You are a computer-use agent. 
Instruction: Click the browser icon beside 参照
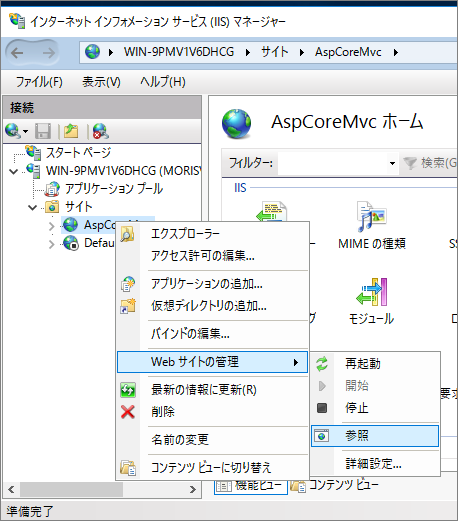coord(322,436)
